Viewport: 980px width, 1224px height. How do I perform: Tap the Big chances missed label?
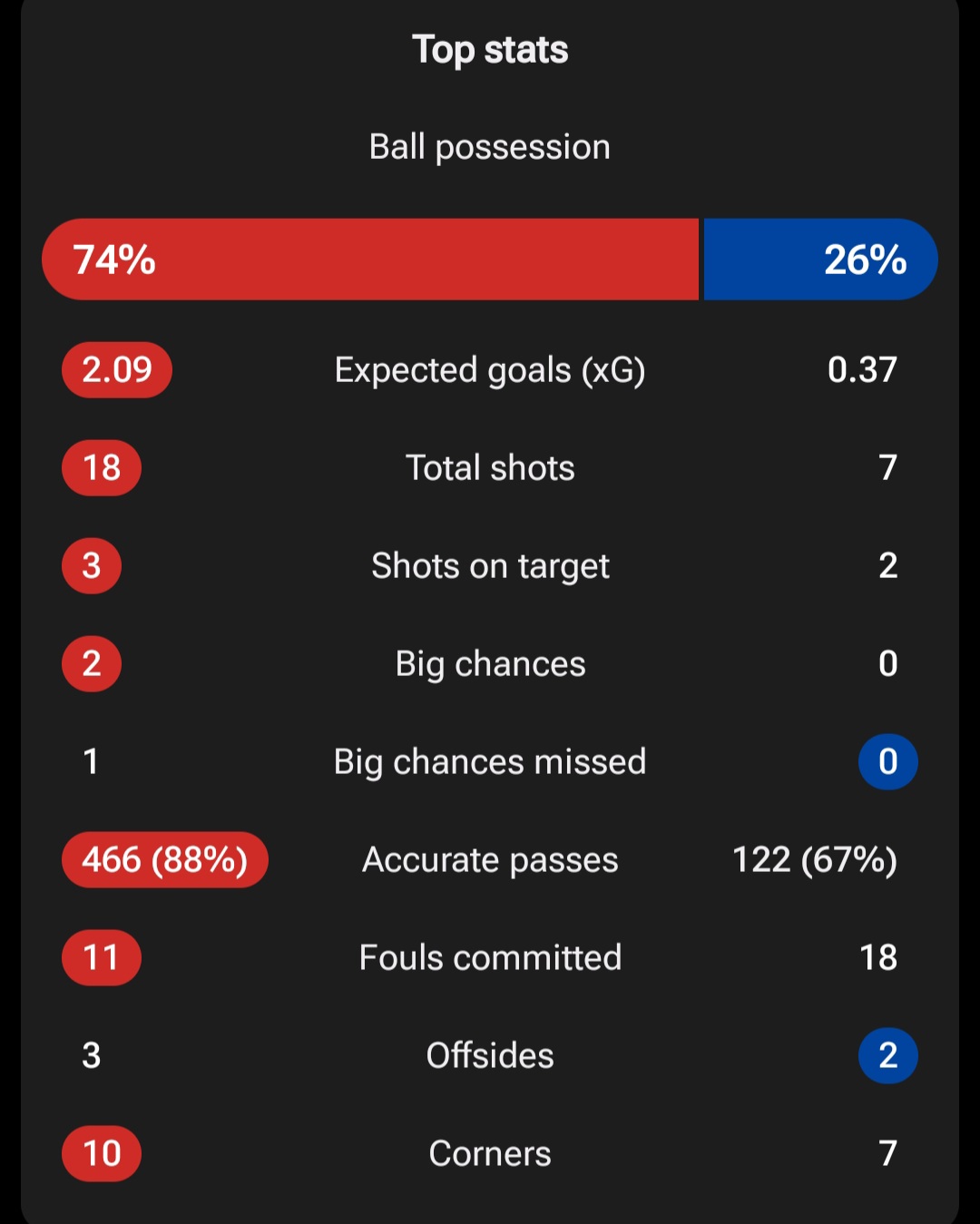[490, 762]
